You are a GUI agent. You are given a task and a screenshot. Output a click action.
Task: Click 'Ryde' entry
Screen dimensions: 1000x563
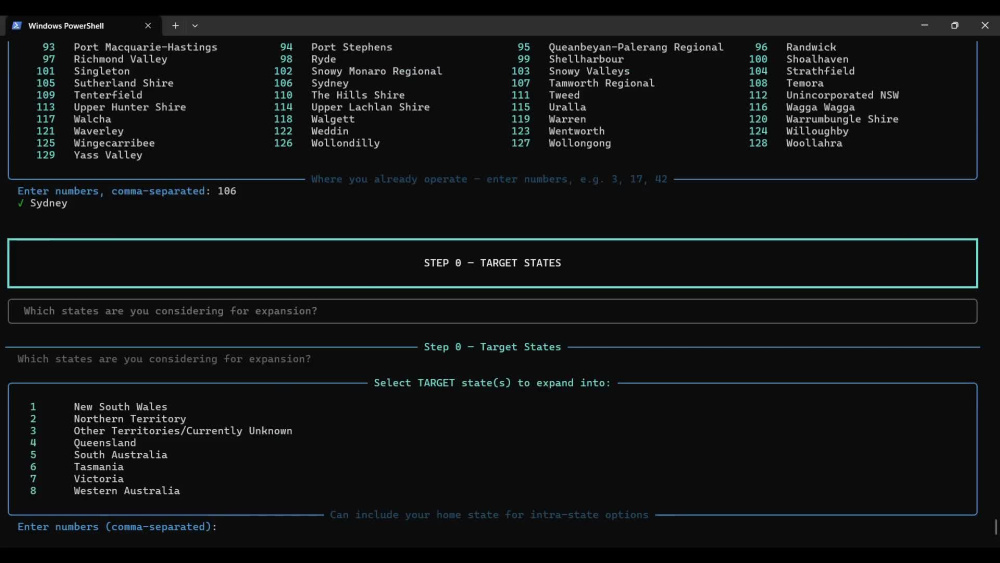324,59
